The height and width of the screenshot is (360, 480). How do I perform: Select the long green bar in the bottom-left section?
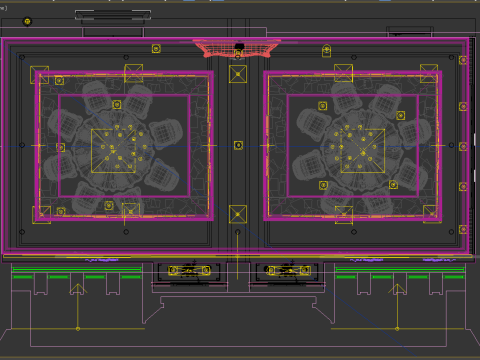(77, 269)
